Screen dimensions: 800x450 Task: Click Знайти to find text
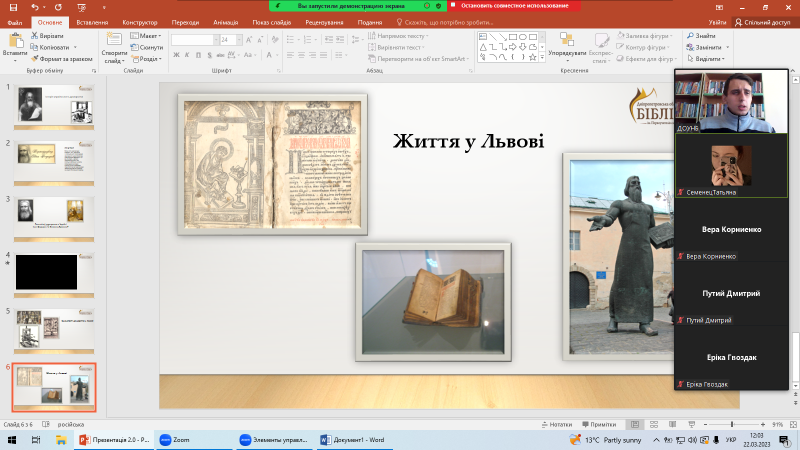701,36
